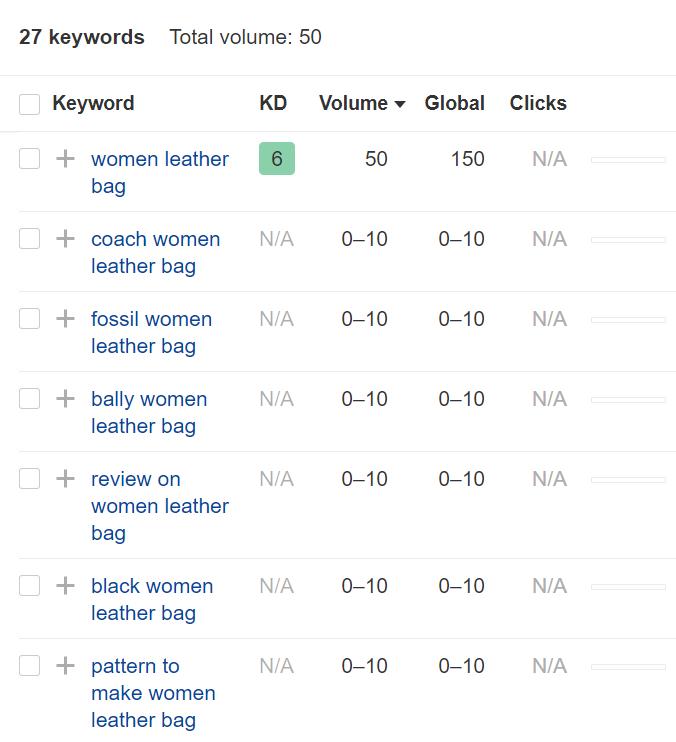Tick checkbox for 'fossil women leather bag'
676x742 pixels.
[x=30, y=319]
